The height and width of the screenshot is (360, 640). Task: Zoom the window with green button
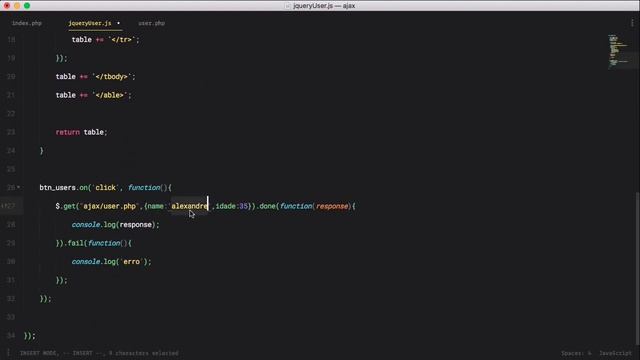click(x=27, y=6)
